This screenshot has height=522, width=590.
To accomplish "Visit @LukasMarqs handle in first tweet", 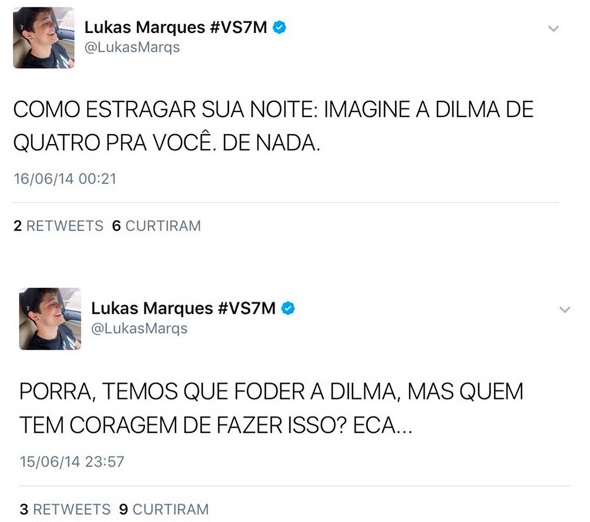I will click(x=132, y=47).
